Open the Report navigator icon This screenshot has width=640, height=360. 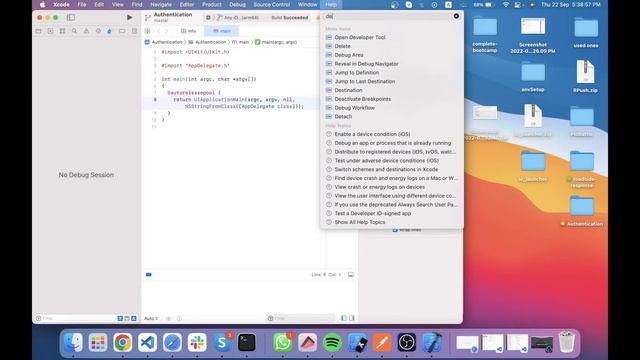(134, 31)
